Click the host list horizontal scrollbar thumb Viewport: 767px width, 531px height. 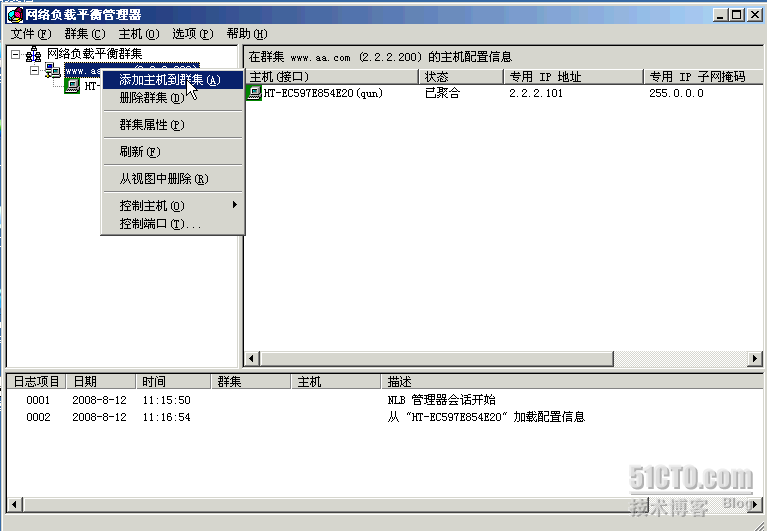click(x=437, y=358)
